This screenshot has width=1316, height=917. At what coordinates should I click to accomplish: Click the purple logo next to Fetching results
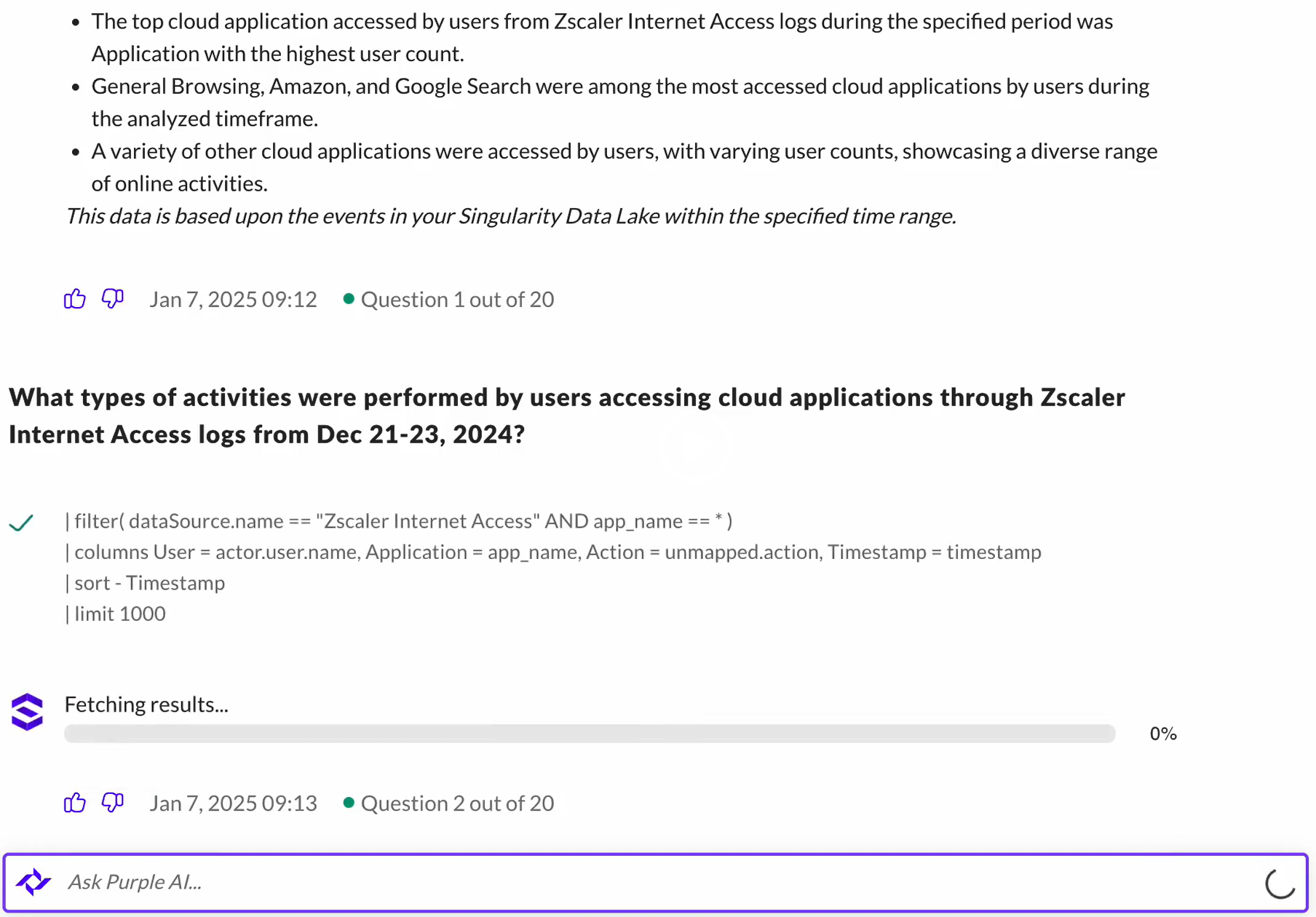pos(28,712)
